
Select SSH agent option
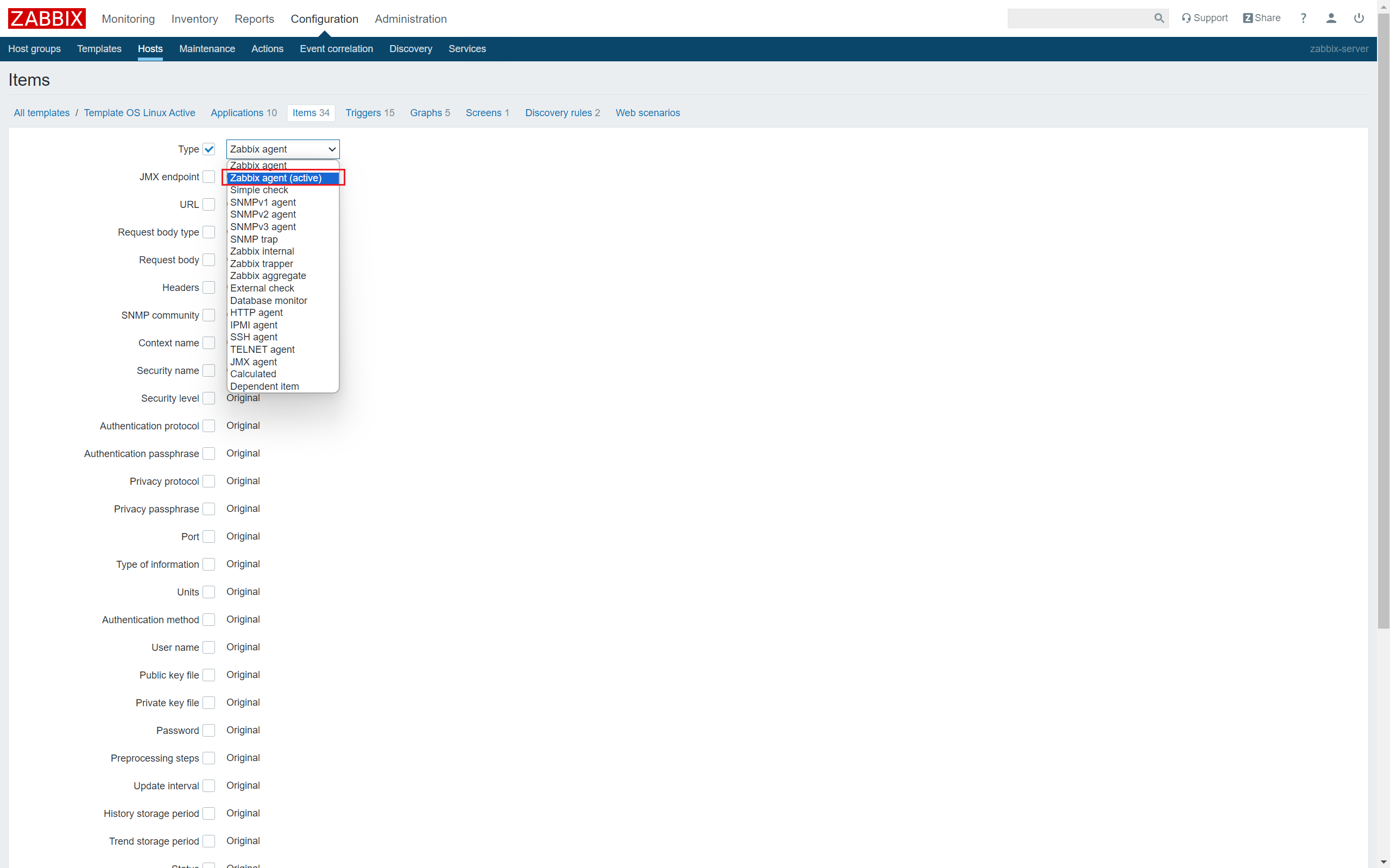tap(283, 337)
